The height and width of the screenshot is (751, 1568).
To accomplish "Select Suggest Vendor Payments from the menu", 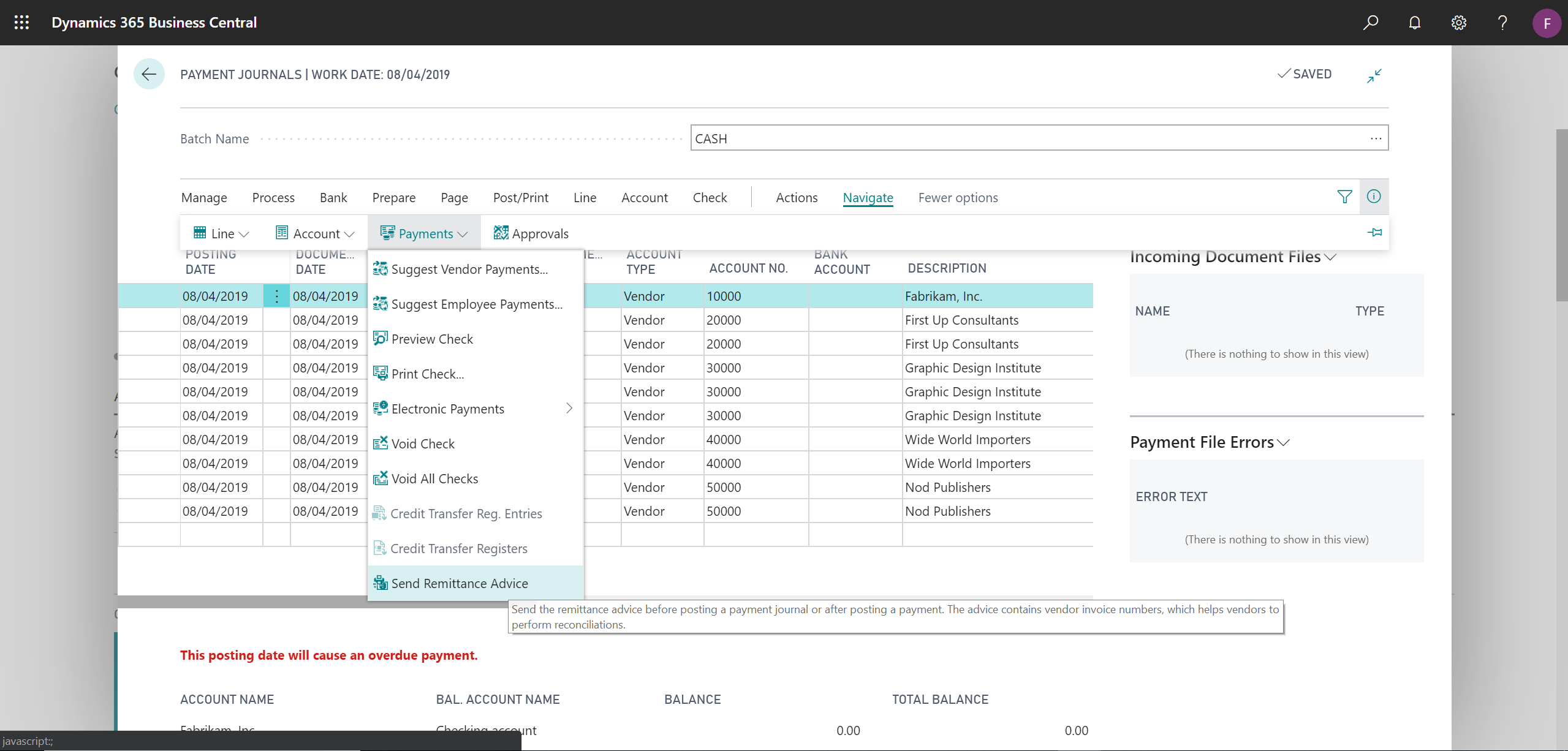I will click(469, 269).
